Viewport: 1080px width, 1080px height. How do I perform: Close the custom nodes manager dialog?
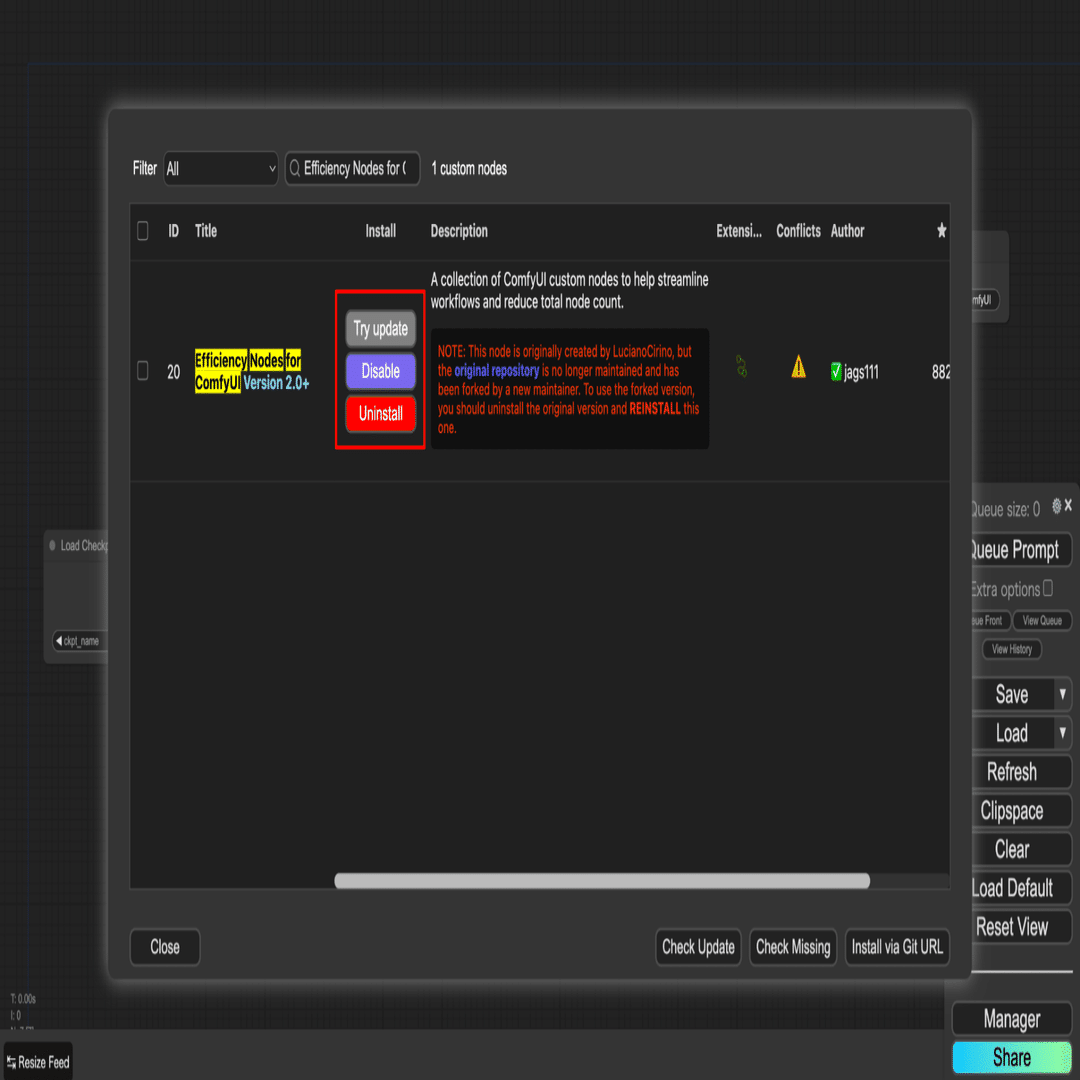click(x=165, y=947)
